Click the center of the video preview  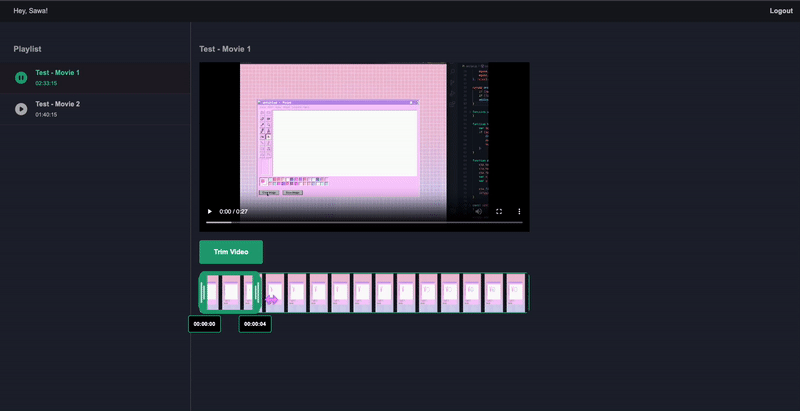364,147
